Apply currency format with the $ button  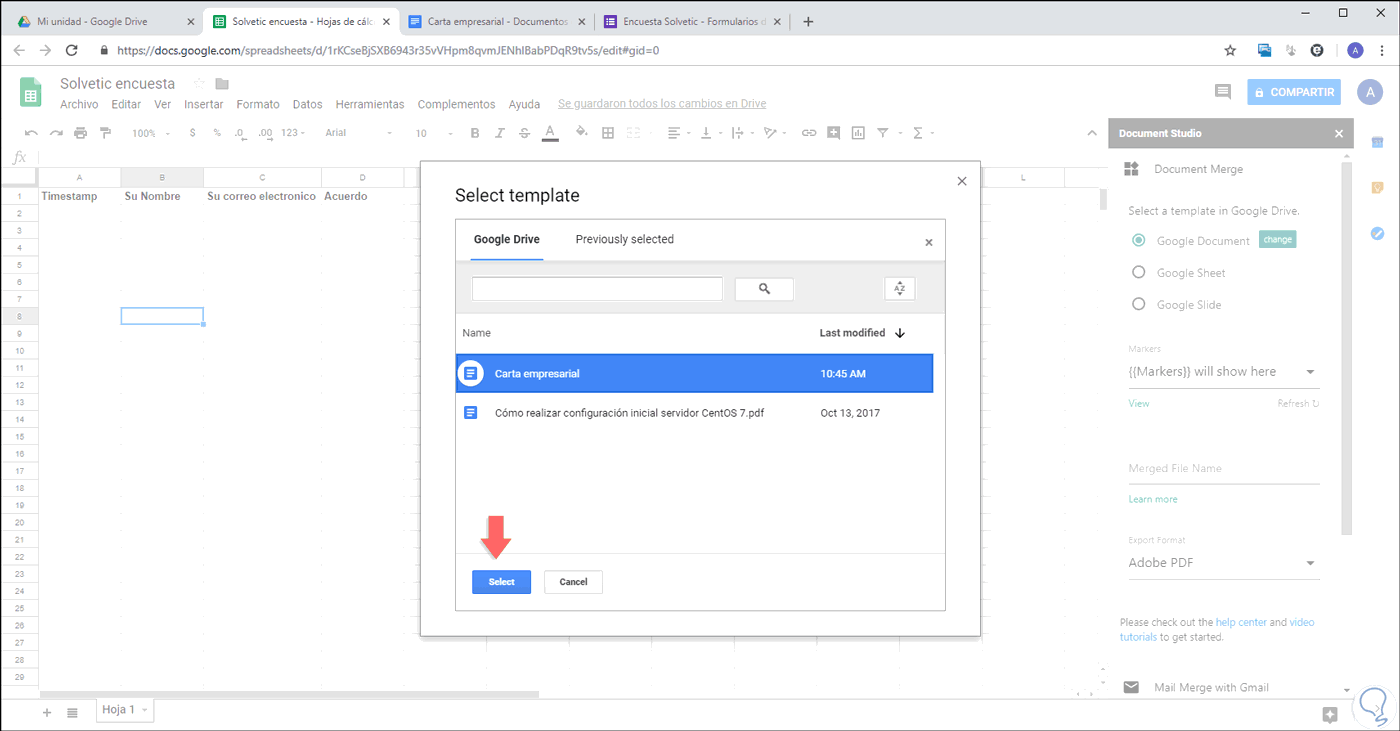(x=192, y=133)
